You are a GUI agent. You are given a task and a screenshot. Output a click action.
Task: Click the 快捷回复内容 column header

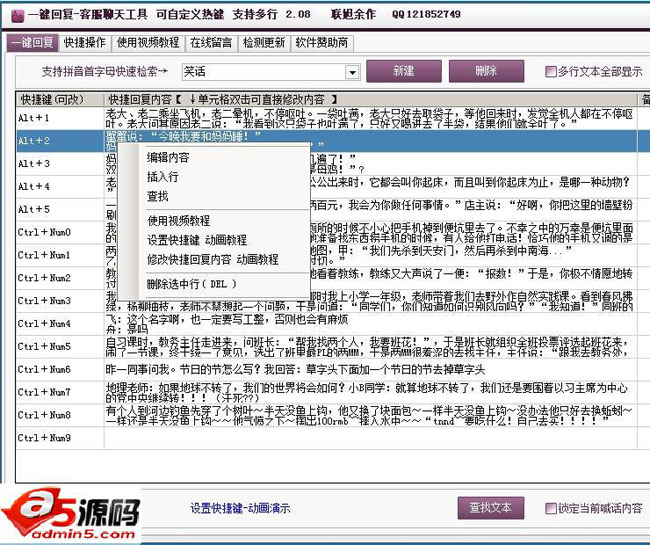pos(370,99)
